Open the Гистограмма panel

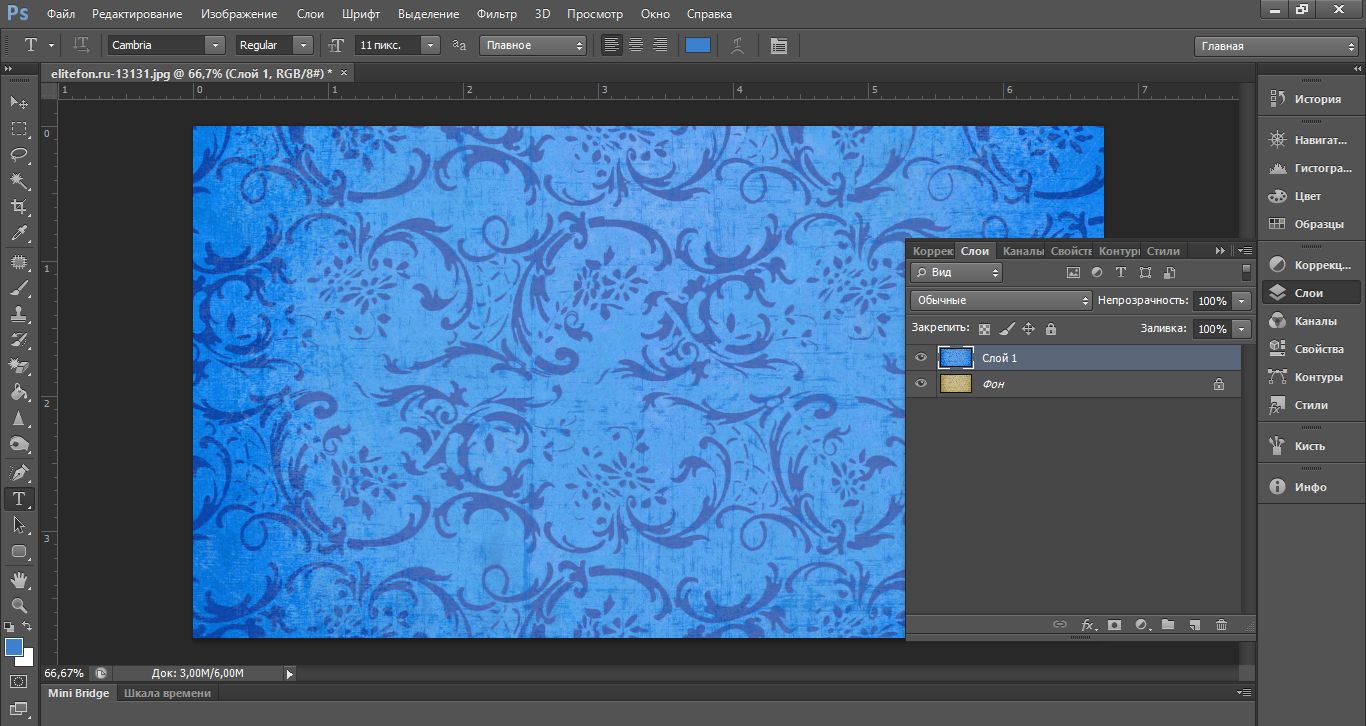pyautogui.click(x=1310, y=168)
